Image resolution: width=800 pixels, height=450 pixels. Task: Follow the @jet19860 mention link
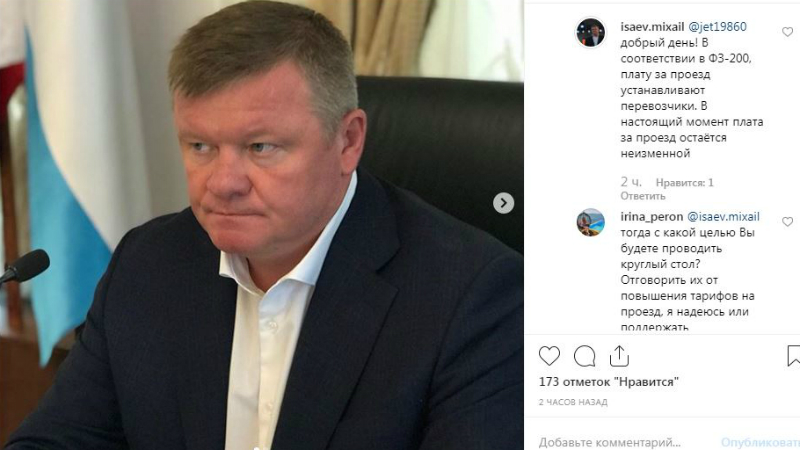pos(717,27)
